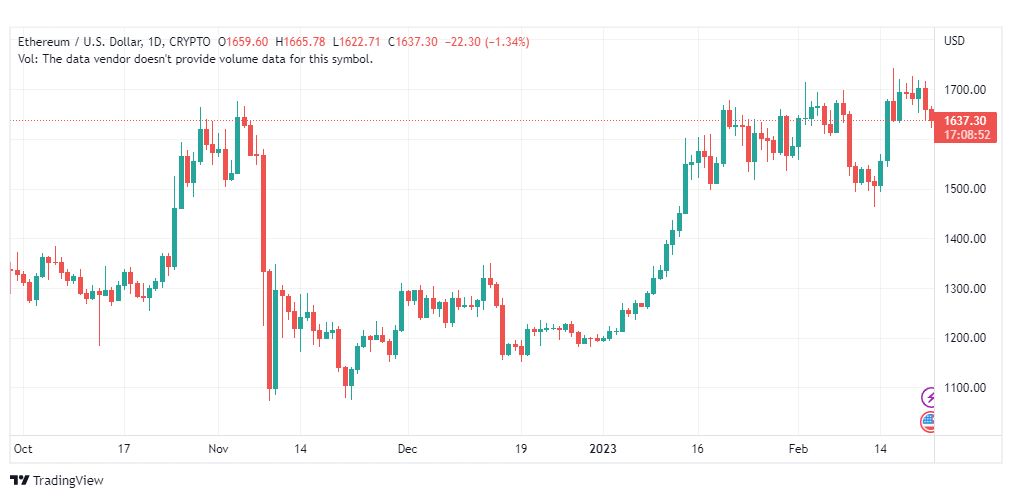The width and height of the screenshot is (1012, 498).
Task: Click the volume data unavailable notice
Action: (195, 59)
